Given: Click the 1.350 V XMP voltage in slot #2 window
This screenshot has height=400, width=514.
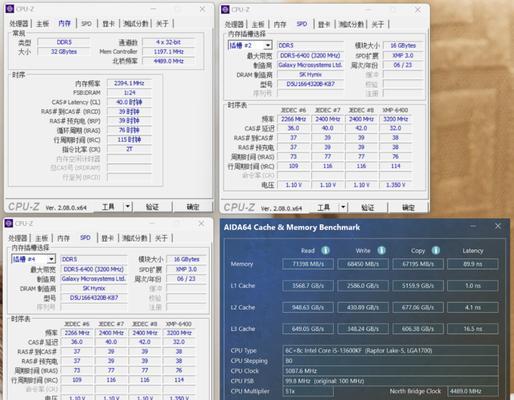Looking at the screenshot, I should (x=395, y=185).
